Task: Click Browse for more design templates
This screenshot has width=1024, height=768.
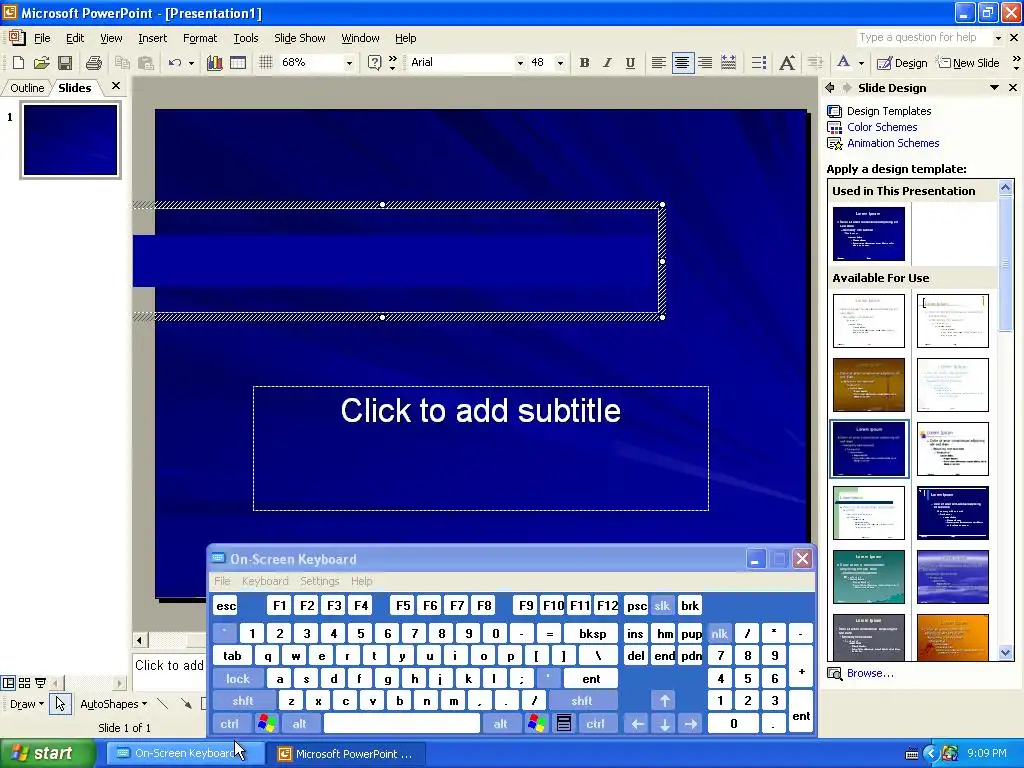Action: tap(870, 673)
